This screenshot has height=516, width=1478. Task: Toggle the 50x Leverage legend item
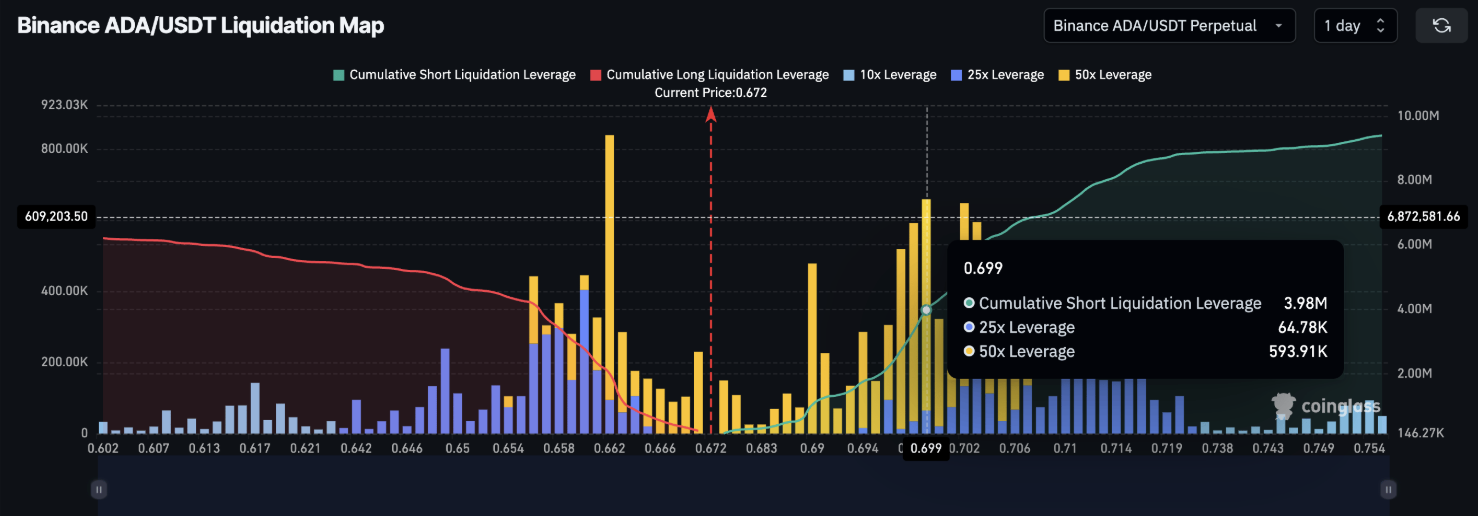[1105, 75]
